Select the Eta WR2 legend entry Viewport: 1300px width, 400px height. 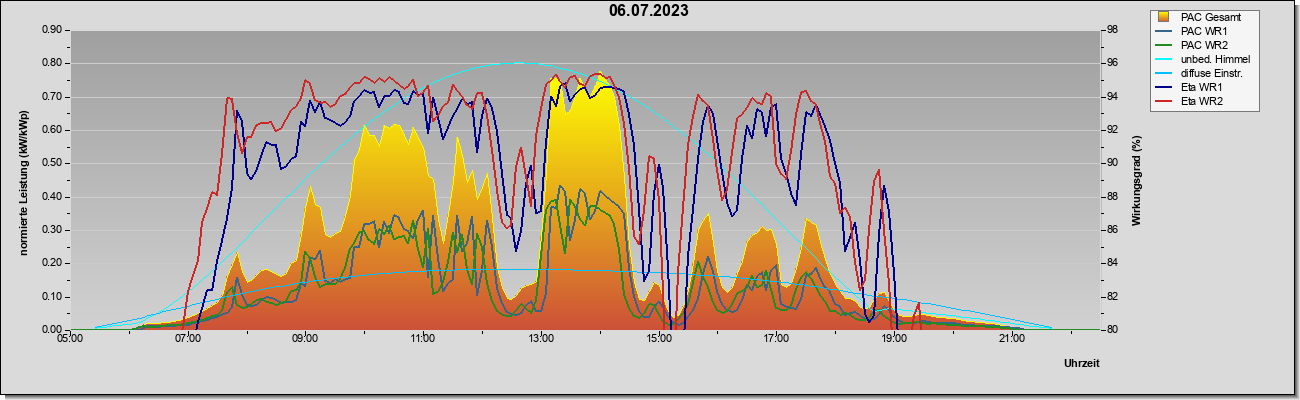click(x=1203, y=101)
